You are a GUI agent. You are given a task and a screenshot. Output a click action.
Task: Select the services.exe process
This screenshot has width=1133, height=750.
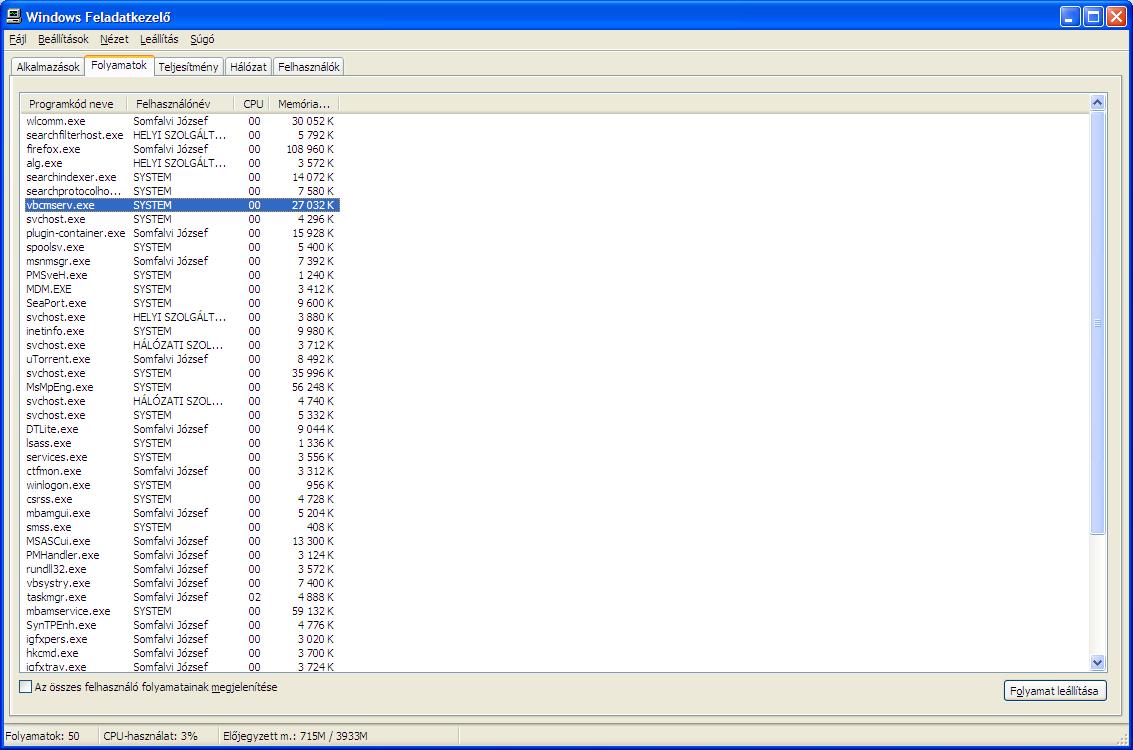pyautogui.click(x=181, y=457)
